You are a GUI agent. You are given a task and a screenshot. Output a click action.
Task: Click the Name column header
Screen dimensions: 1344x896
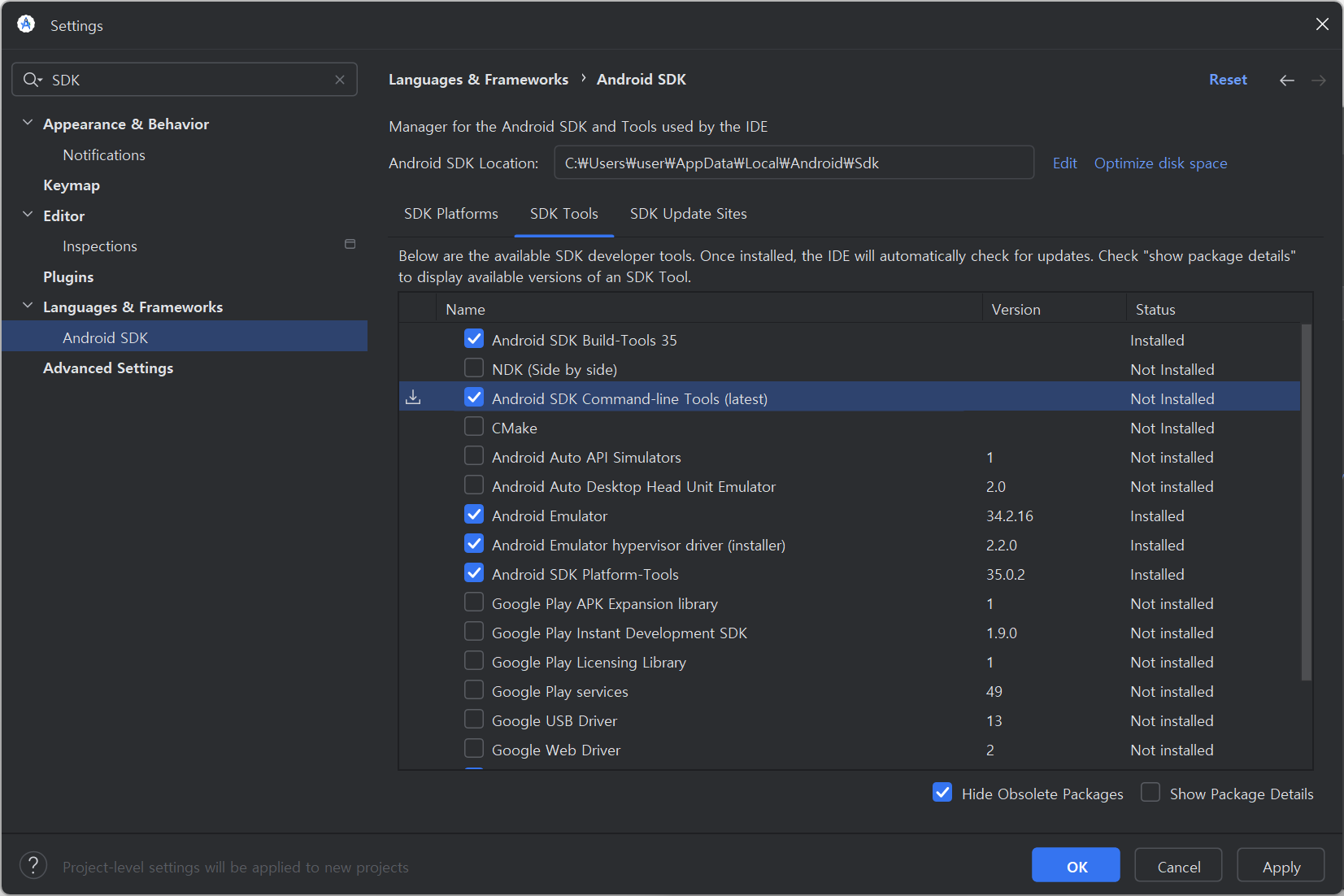coord(710,309)
